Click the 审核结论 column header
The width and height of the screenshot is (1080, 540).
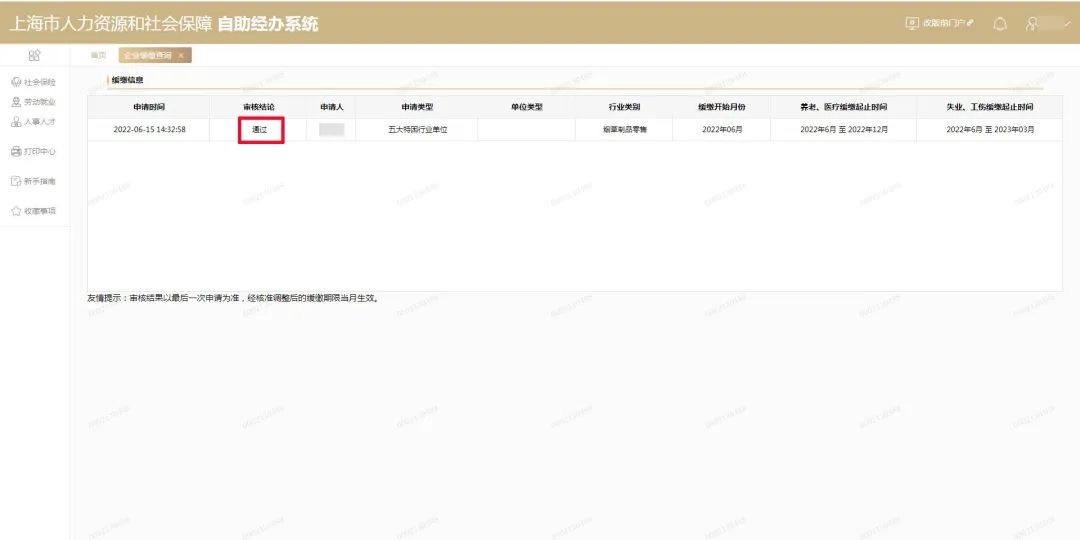pyautogui.click(x=259, y=106)
